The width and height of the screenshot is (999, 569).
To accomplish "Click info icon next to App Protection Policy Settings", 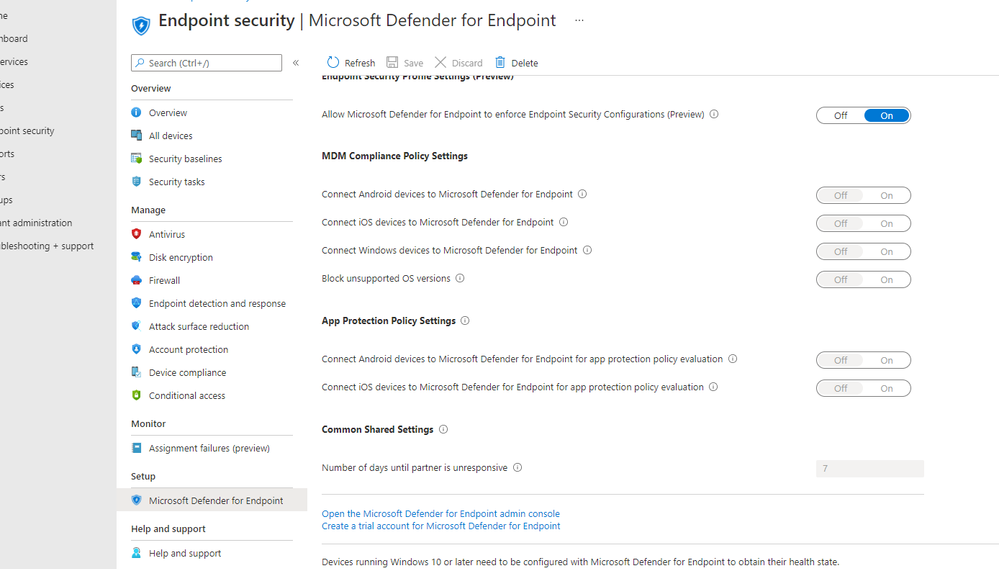I will pyautogui.click(x=465, y=321).
